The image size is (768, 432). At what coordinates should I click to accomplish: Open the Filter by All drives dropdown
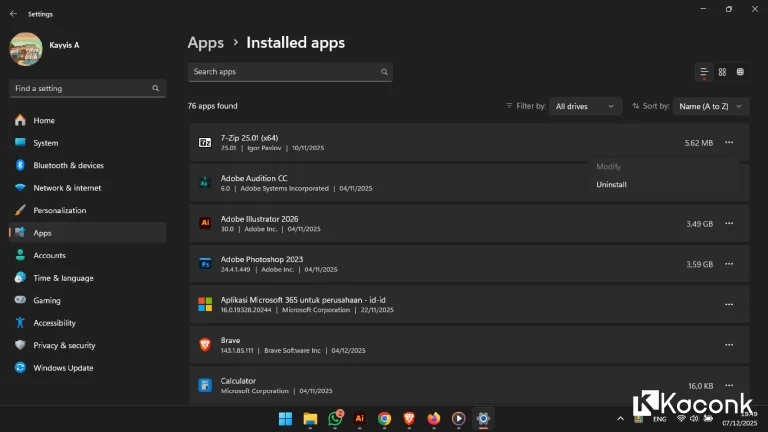[585, 106]
